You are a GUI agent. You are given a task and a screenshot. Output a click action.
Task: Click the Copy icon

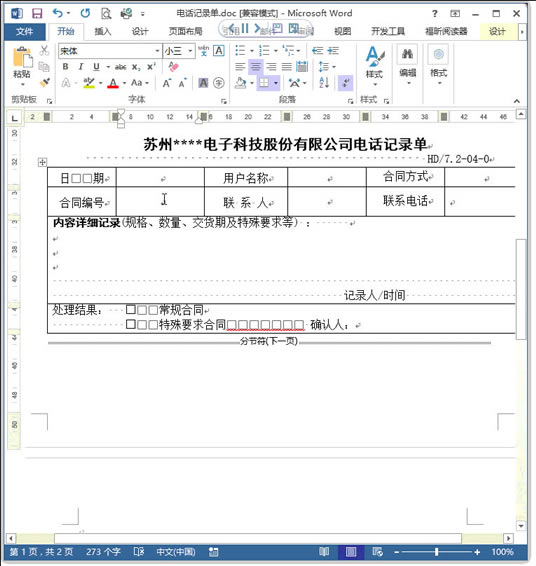click(x=44, y=66)
